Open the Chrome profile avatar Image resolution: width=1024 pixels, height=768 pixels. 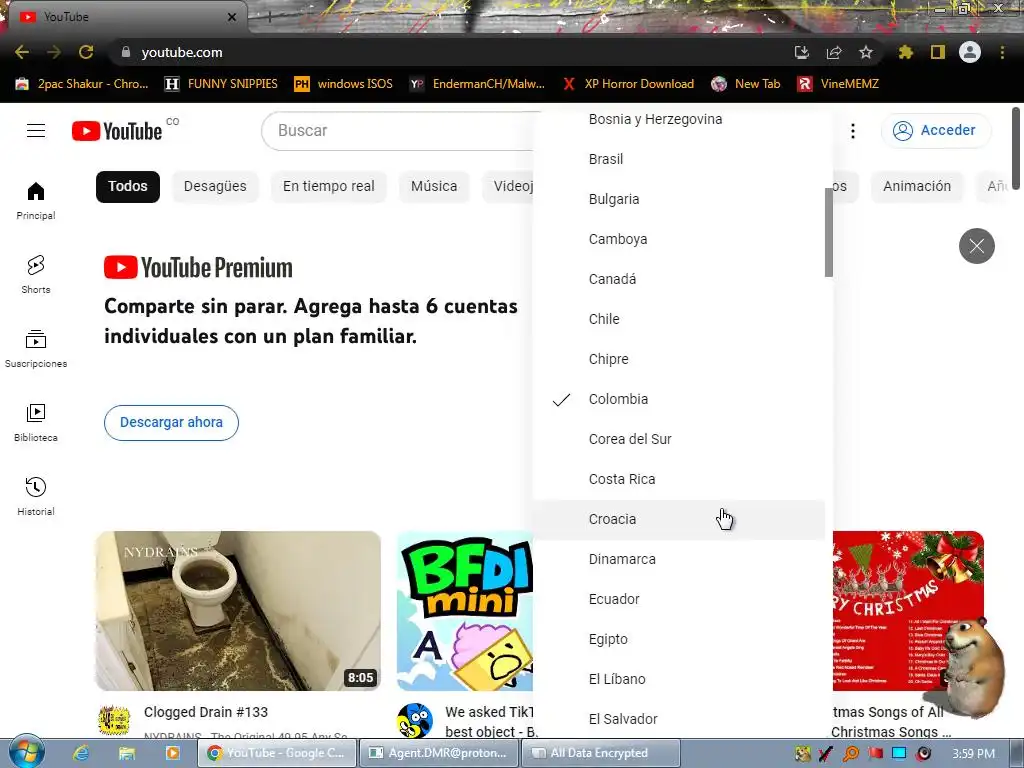(970, 52)
